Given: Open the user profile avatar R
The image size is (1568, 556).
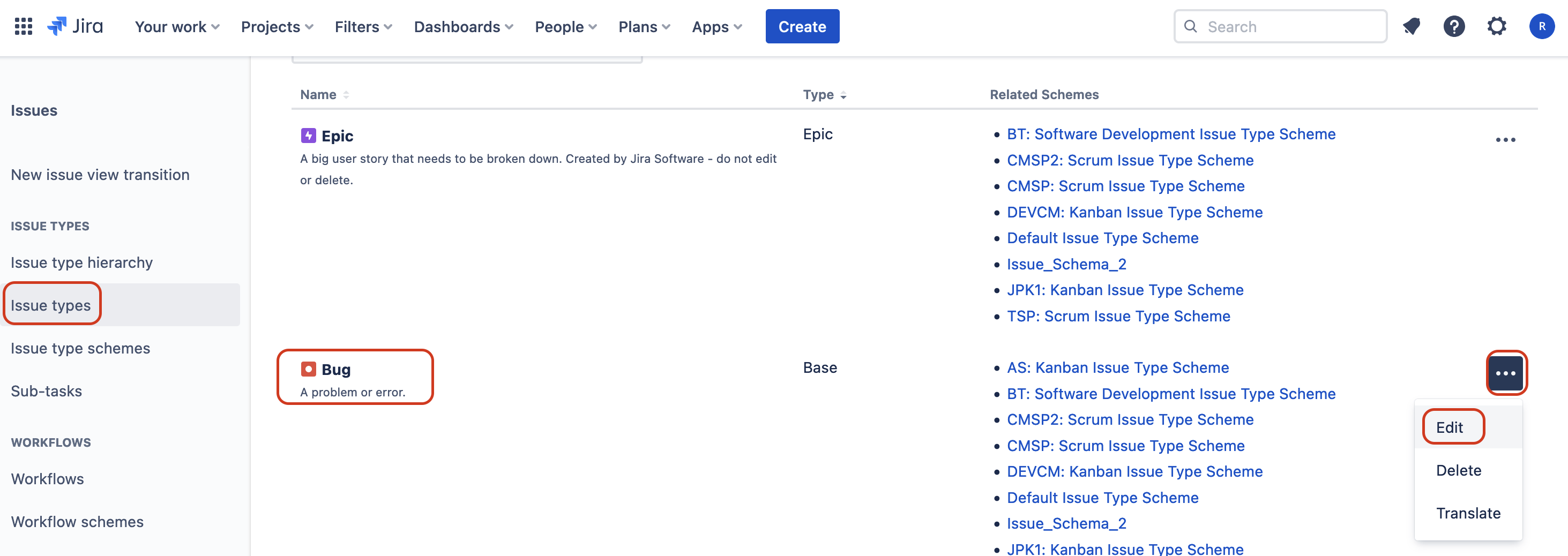Looking at the screenshot, I should tap(1541, 26).
